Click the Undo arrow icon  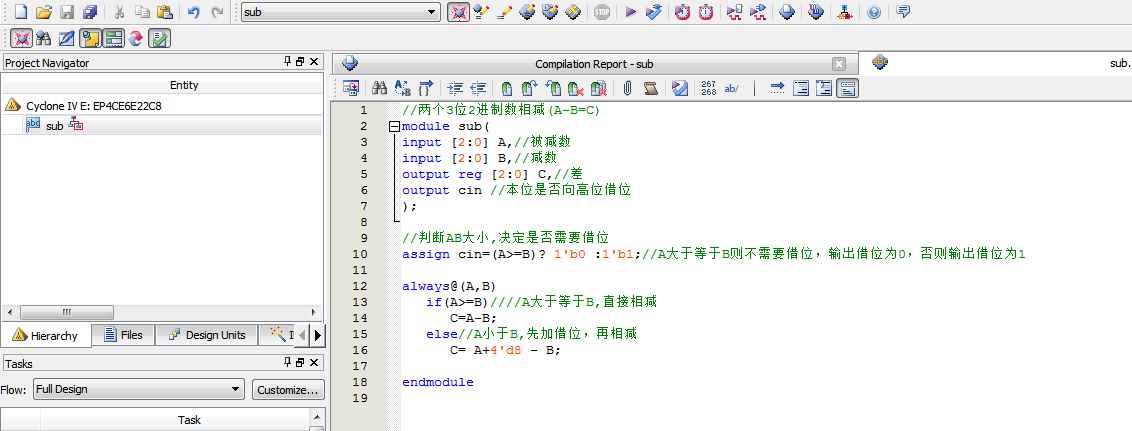point(193,12)
